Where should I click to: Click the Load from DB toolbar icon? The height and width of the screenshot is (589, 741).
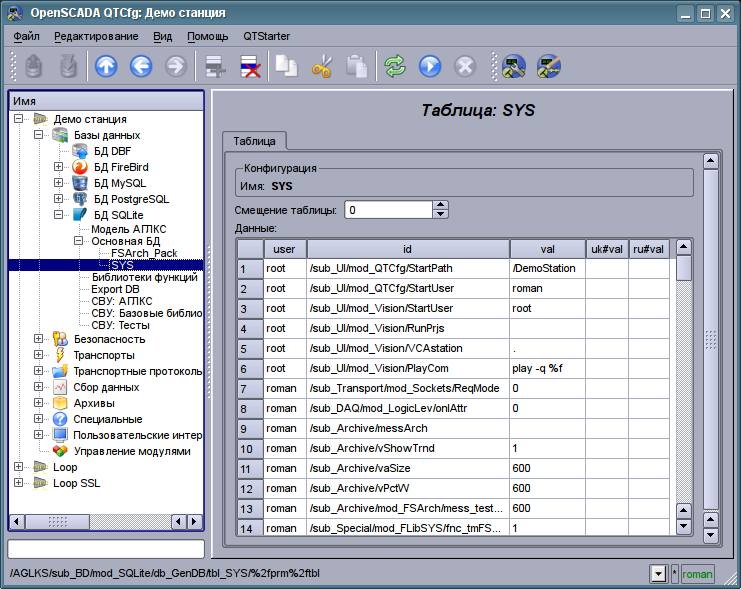(x=33, y=66)
